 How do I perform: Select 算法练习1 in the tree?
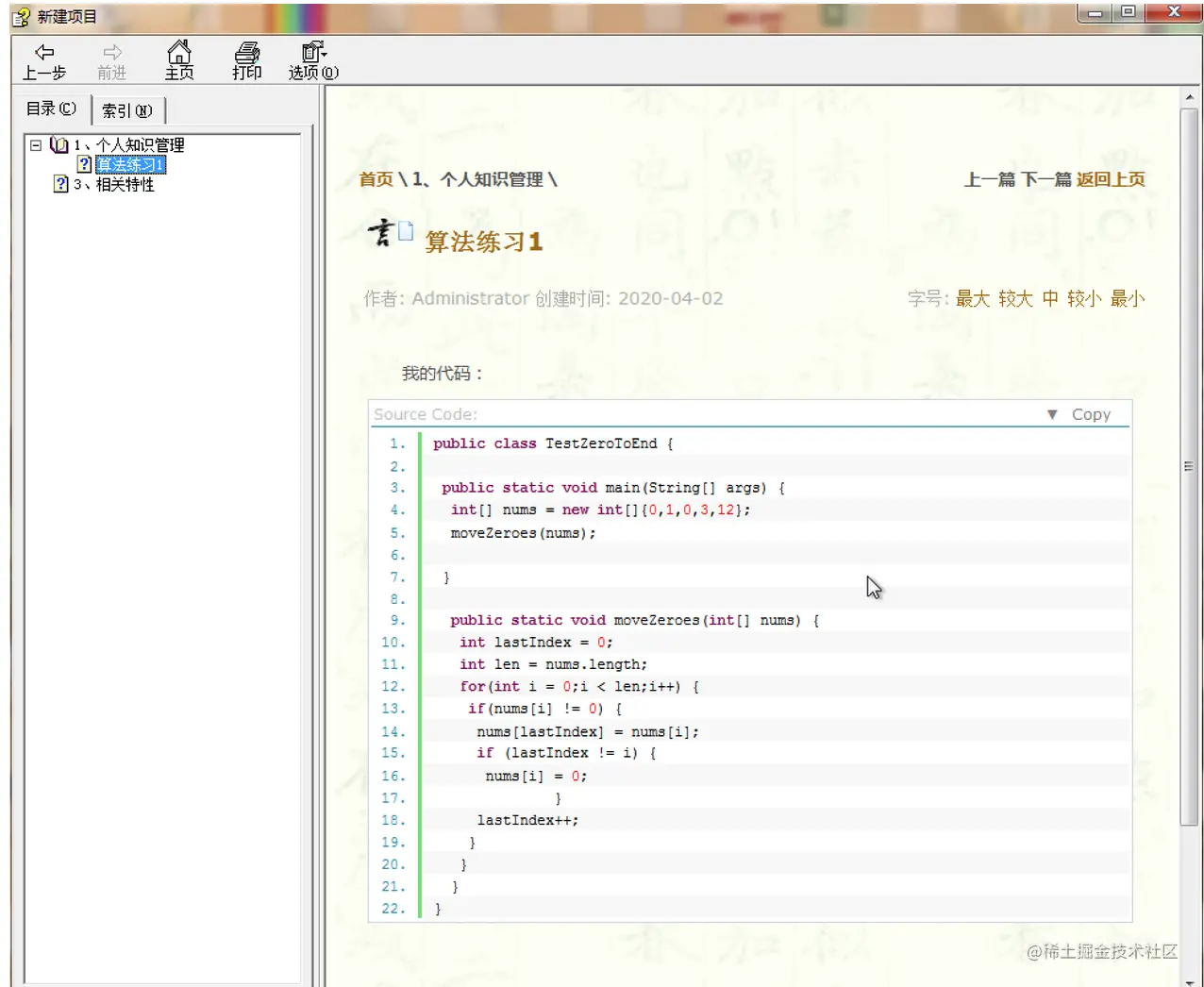[131, 165]
